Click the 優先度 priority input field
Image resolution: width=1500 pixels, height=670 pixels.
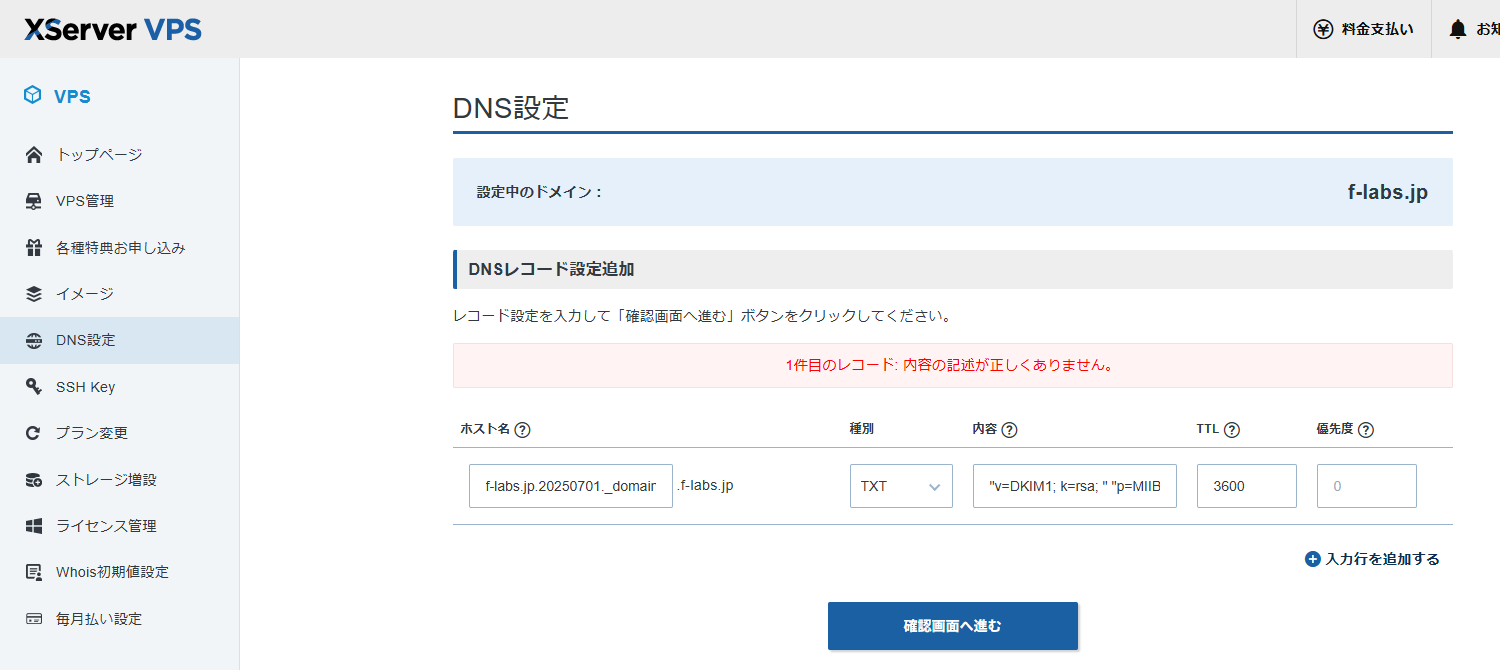[x=1366, y=486]
